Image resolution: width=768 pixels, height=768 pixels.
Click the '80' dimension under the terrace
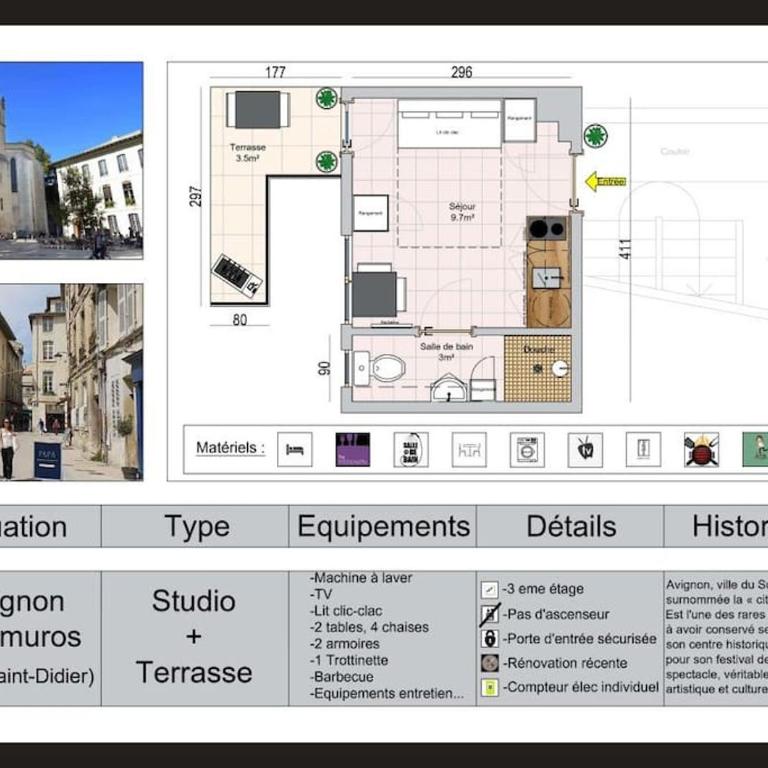[240, 320]
